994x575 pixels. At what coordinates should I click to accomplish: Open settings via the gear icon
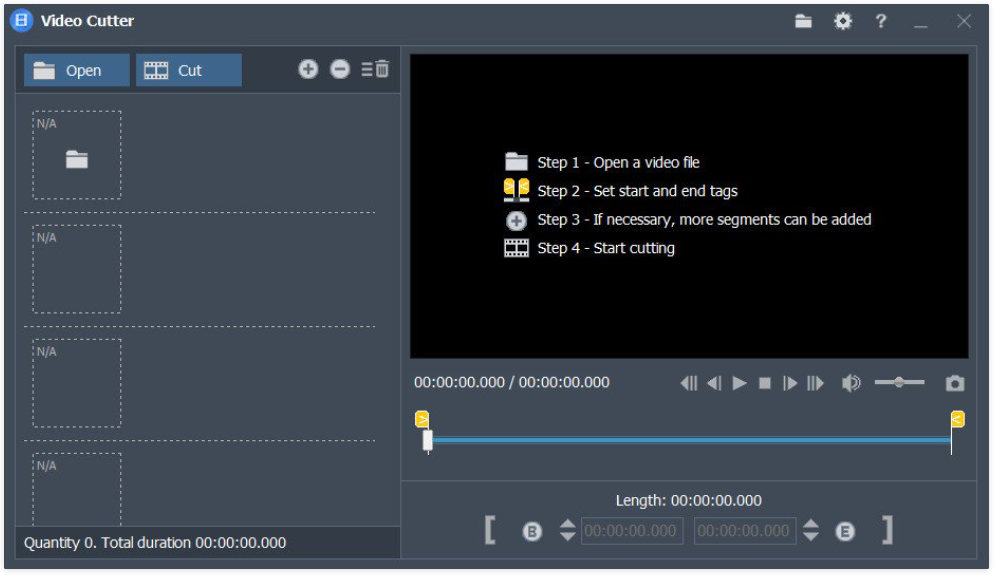[x=842, y=21]
